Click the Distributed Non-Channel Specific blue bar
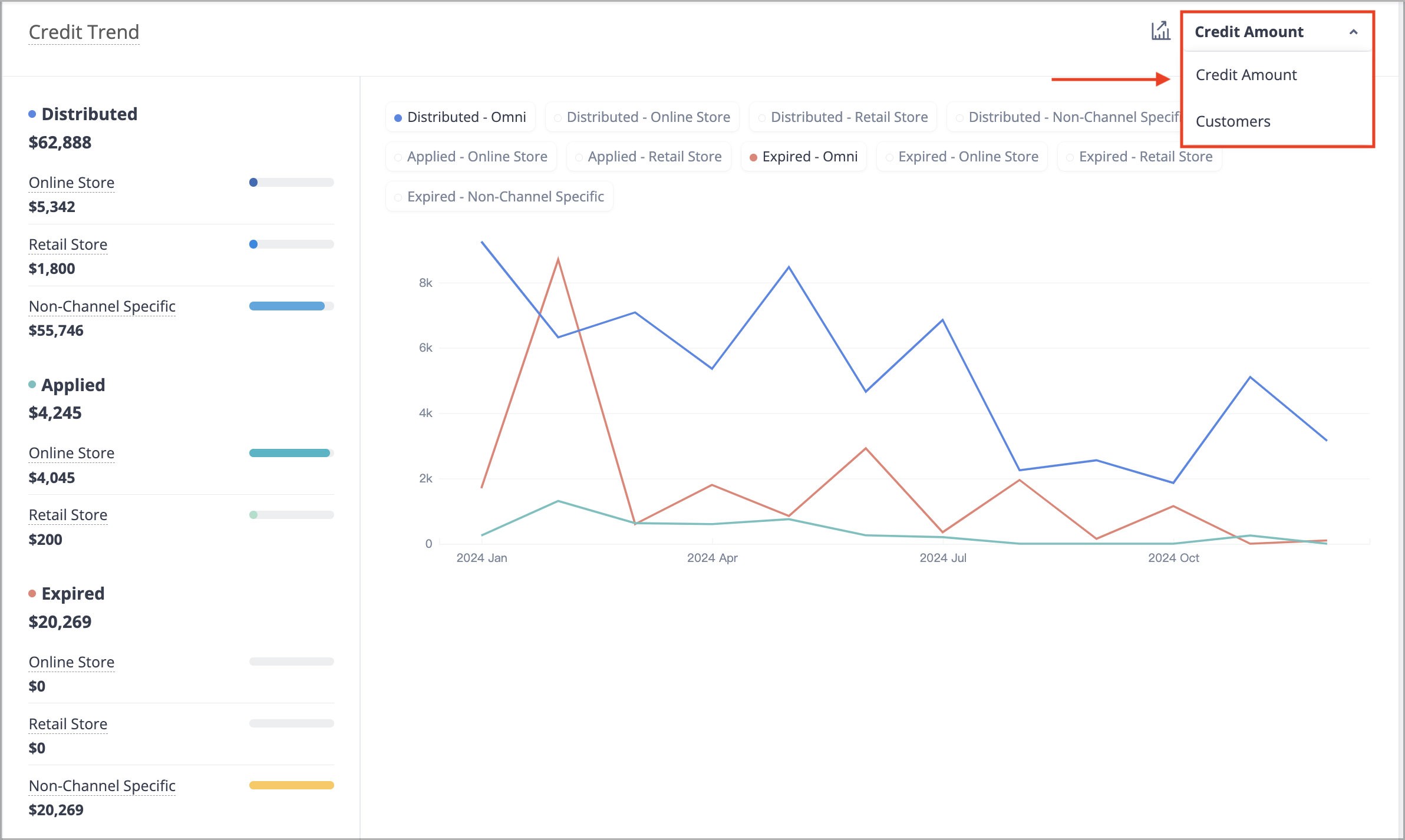 [x=286, y=306]
